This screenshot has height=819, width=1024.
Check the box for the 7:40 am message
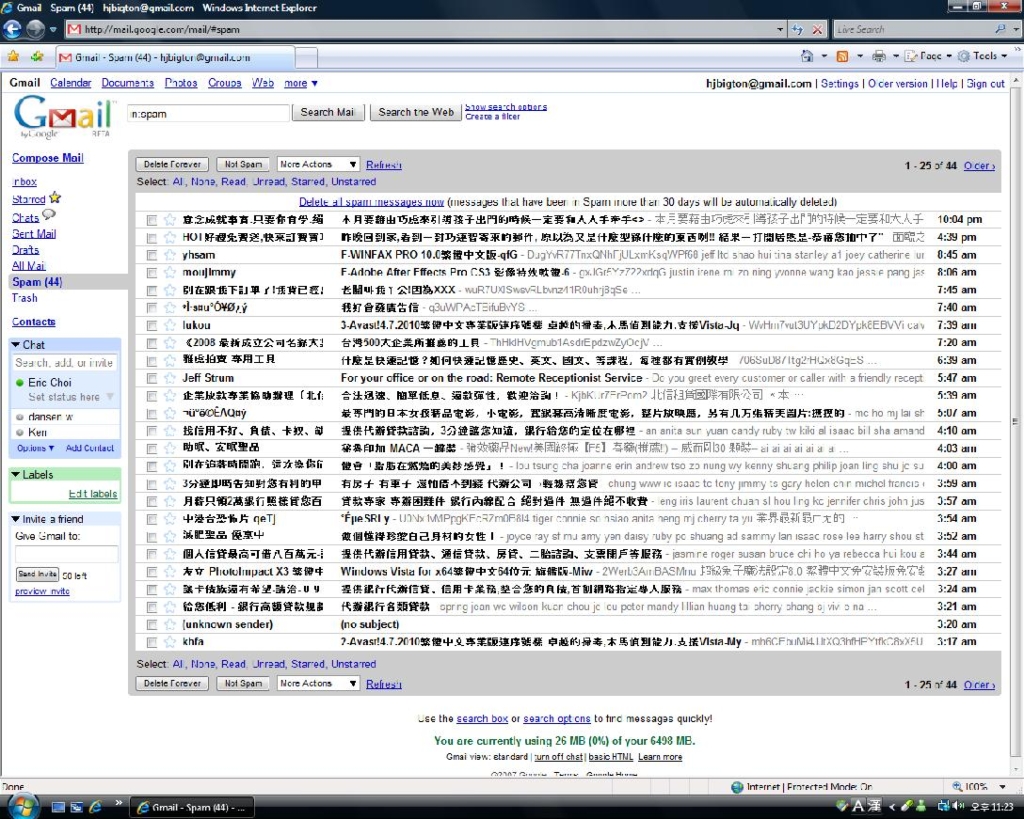152,308
